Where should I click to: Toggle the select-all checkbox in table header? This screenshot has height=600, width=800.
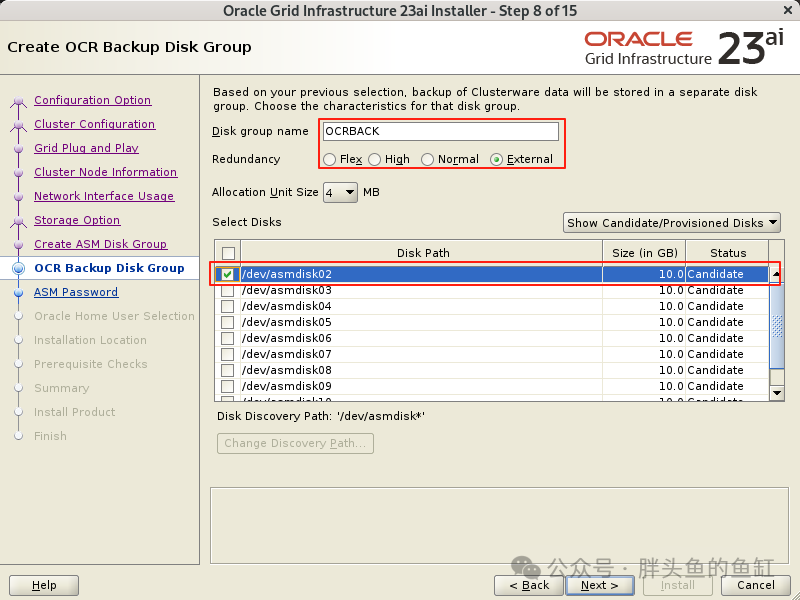229,253
